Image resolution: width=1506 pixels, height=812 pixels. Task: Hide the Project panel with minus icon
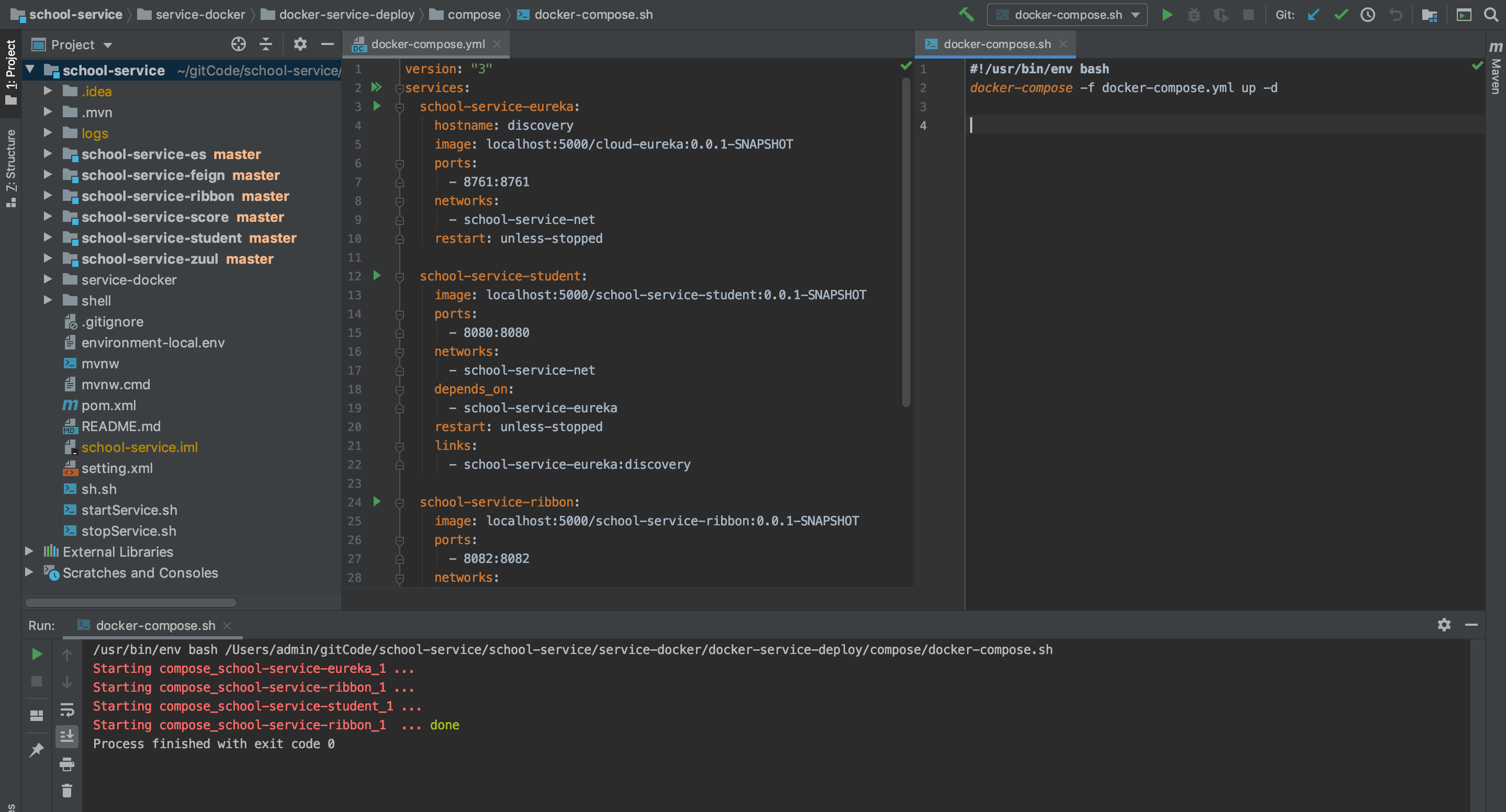328,44
